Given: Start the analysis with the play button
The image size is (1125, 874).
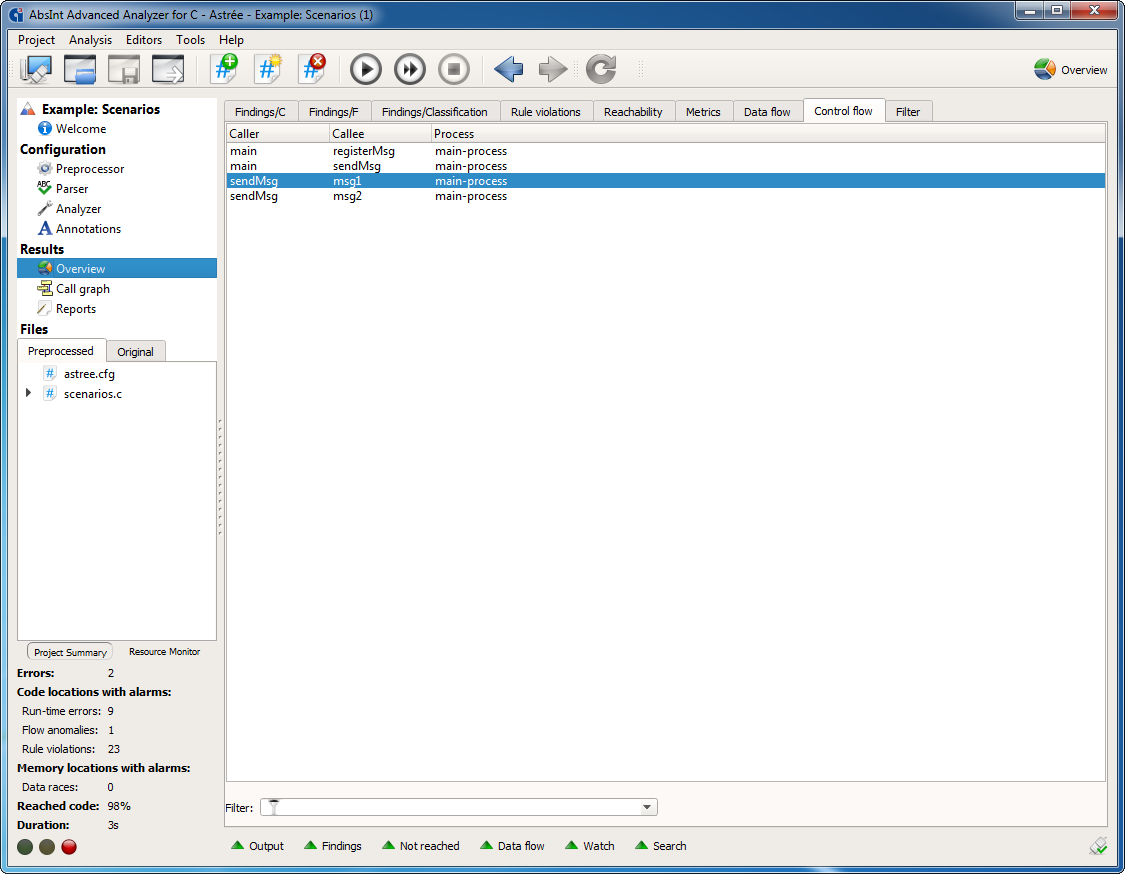Looking at the screenshot, I should pos(366,70).
